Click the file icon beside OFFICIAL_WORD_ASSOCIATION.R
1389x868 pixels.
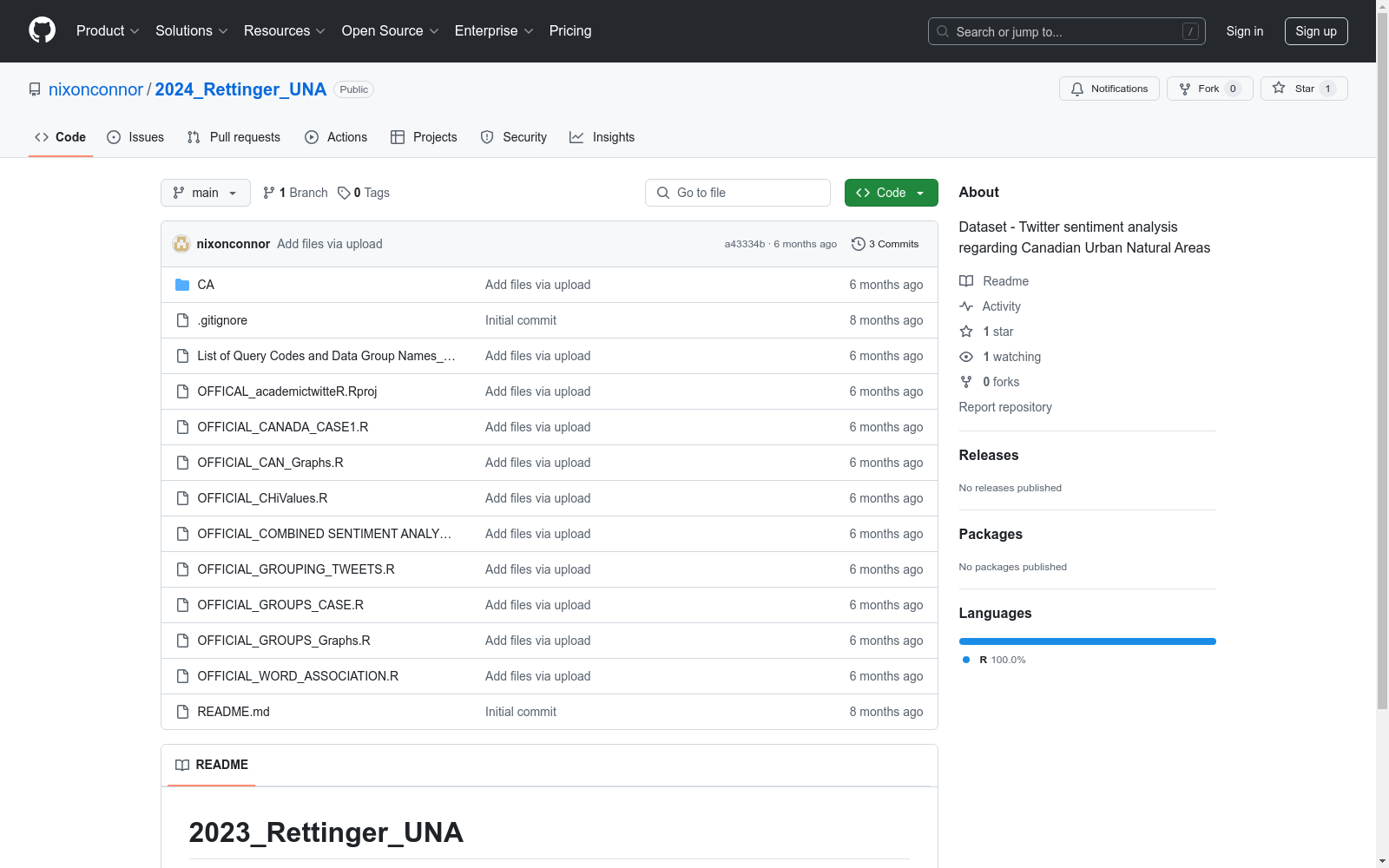(x=182, y=676)
